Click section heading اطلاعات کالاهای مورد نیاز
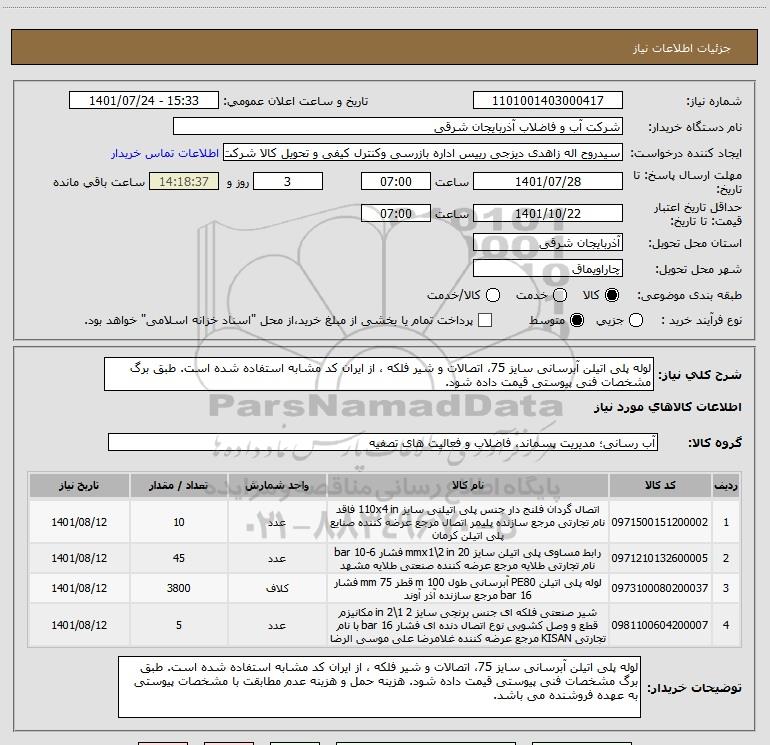The width and height of the screenshot is (770, 745). tap(668, 407)
